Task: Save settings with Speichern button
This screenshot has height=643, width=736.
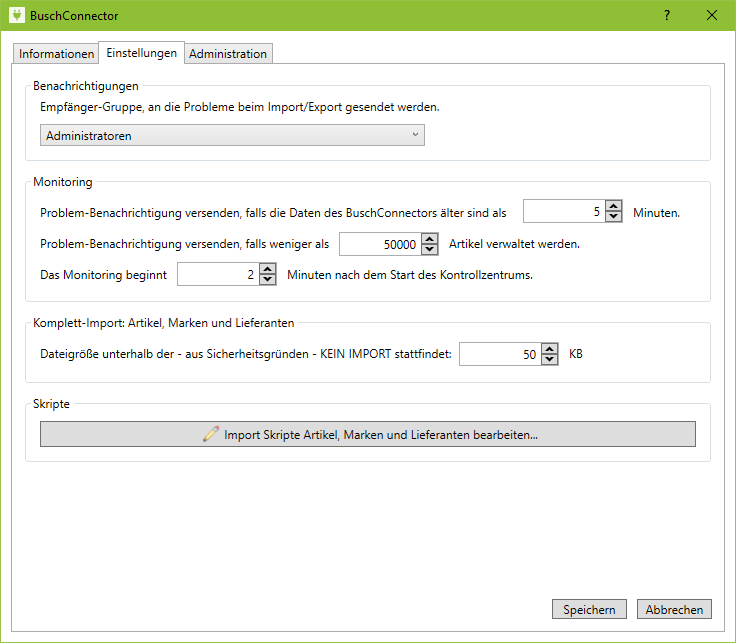Action: click(589, 609)
